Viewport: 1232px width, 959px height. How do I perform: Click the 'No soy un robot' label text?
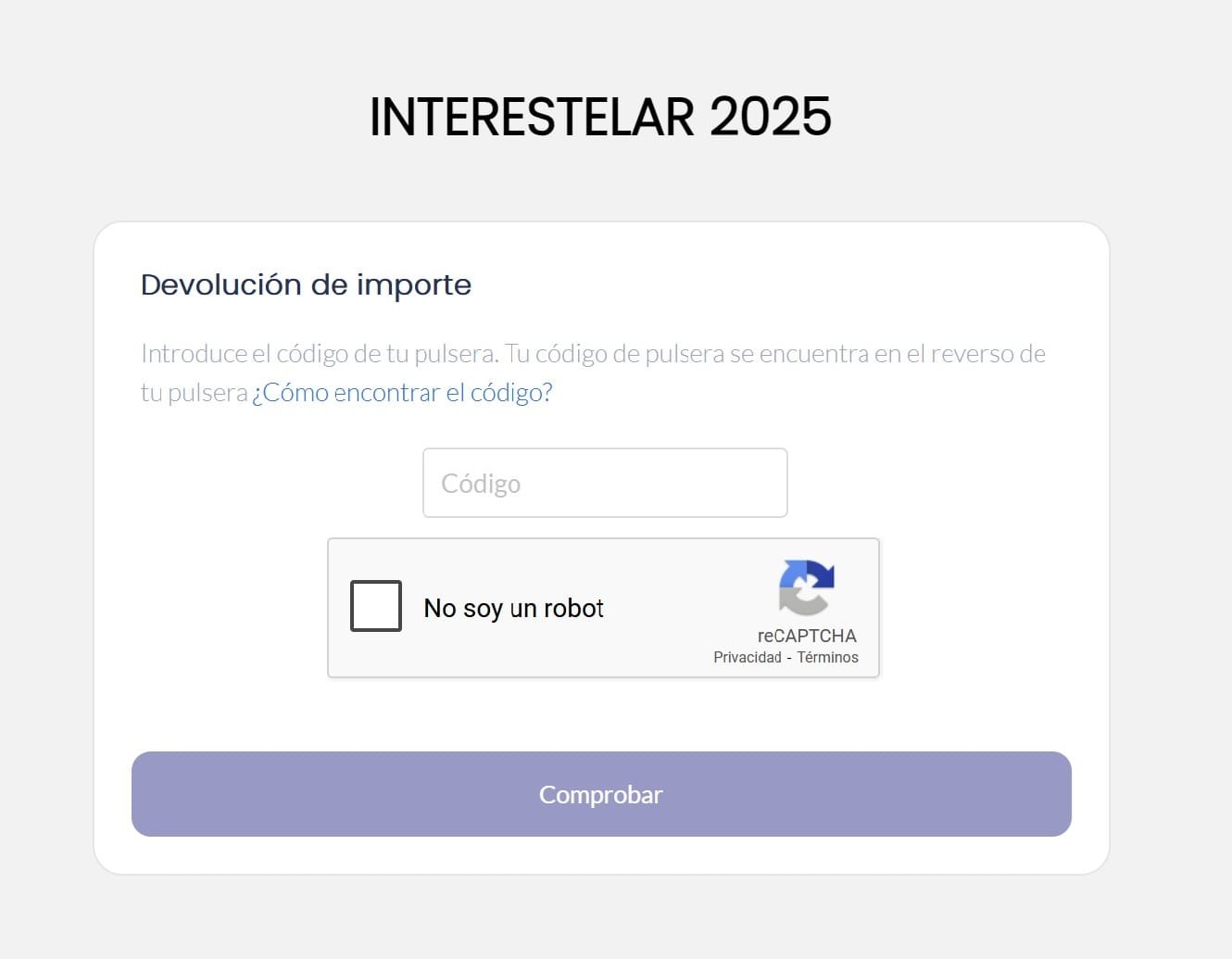coord(513,608)
